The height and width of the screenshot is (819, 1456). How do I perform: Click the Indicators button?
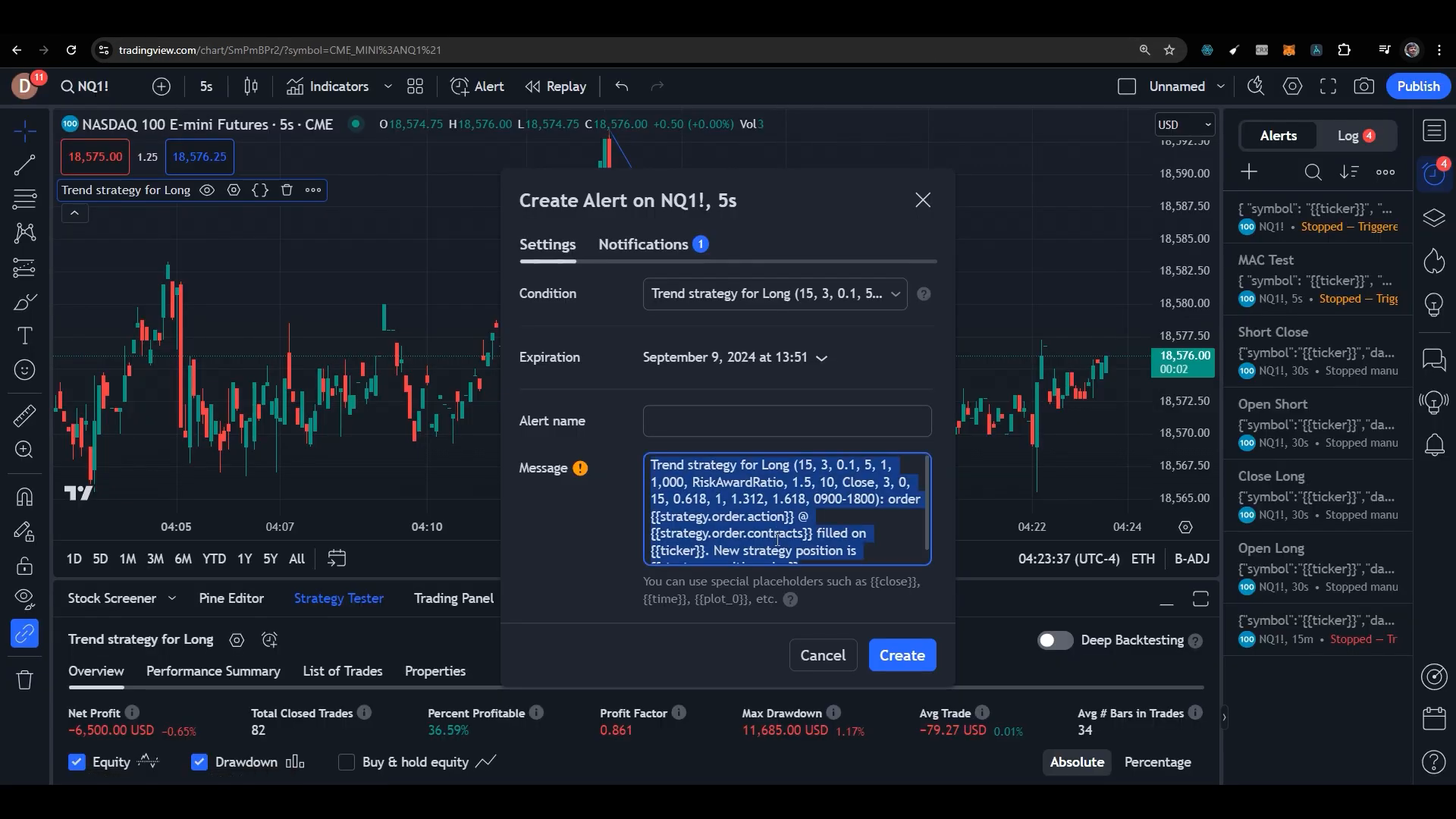338,86
